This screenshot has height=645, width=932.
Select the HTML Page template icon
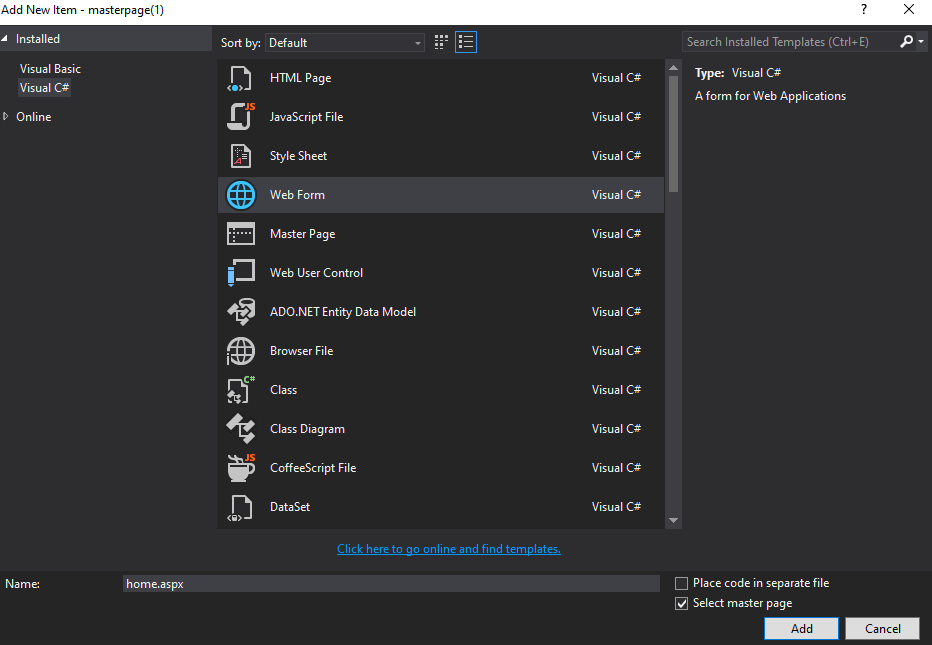coord(240,78)
